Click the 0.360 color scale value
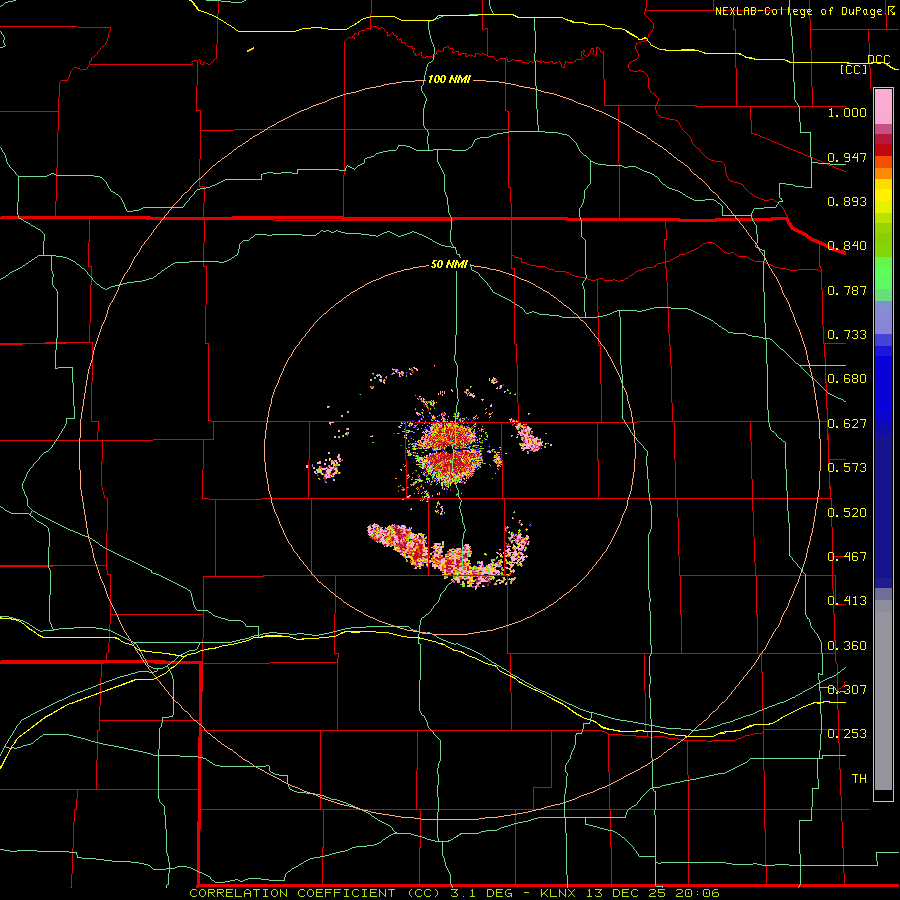Image resolution: width=900 pixels, height=900 pixels. (847, 646)
